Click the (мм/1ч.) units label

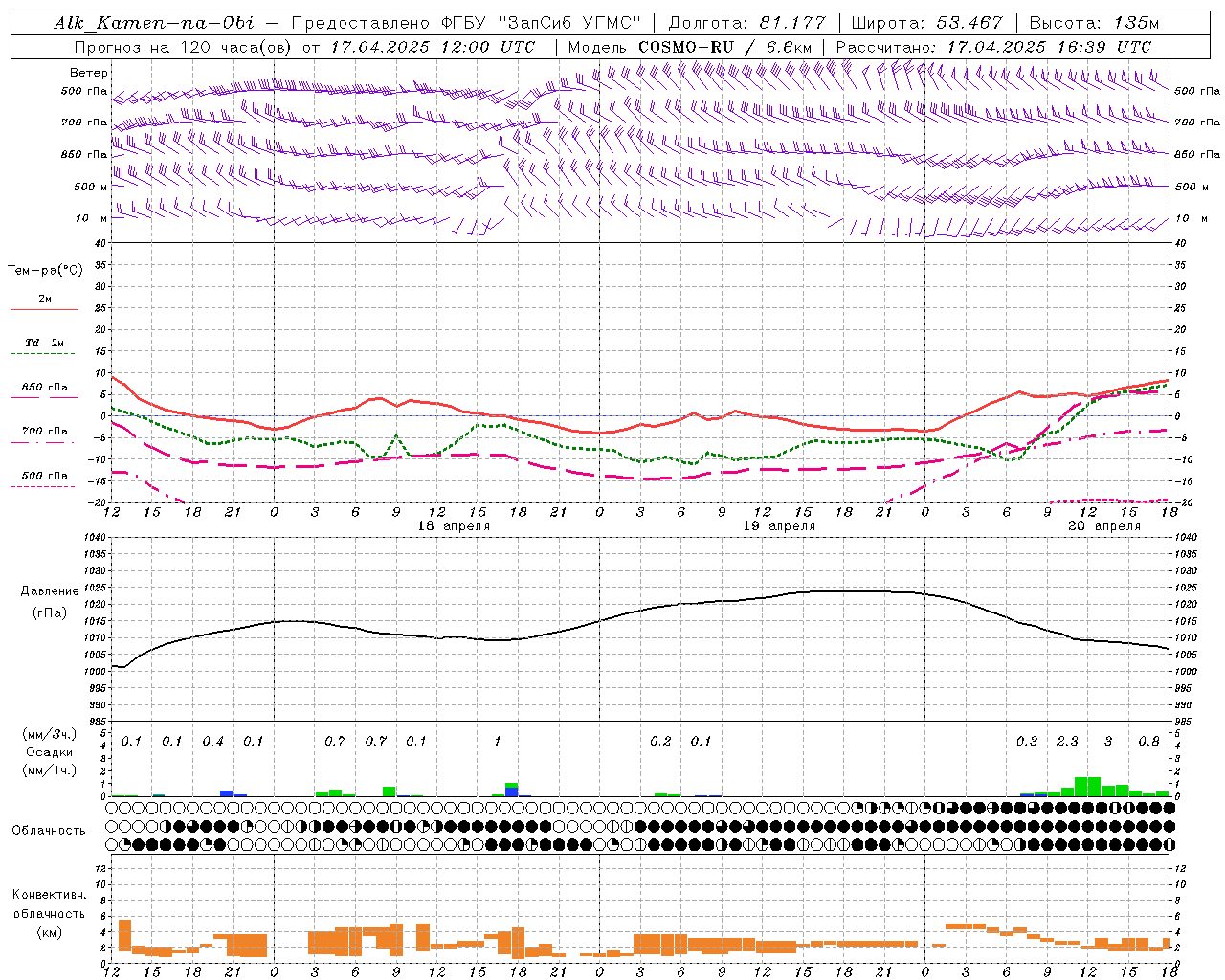click(50, 770)
